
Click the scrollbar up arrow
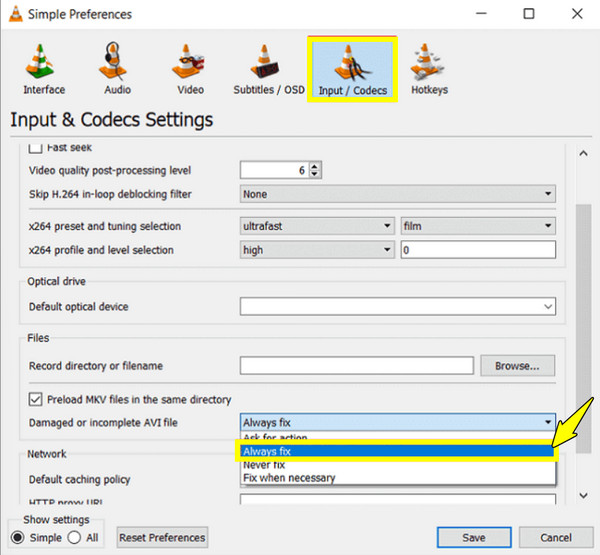pos(583,153)
